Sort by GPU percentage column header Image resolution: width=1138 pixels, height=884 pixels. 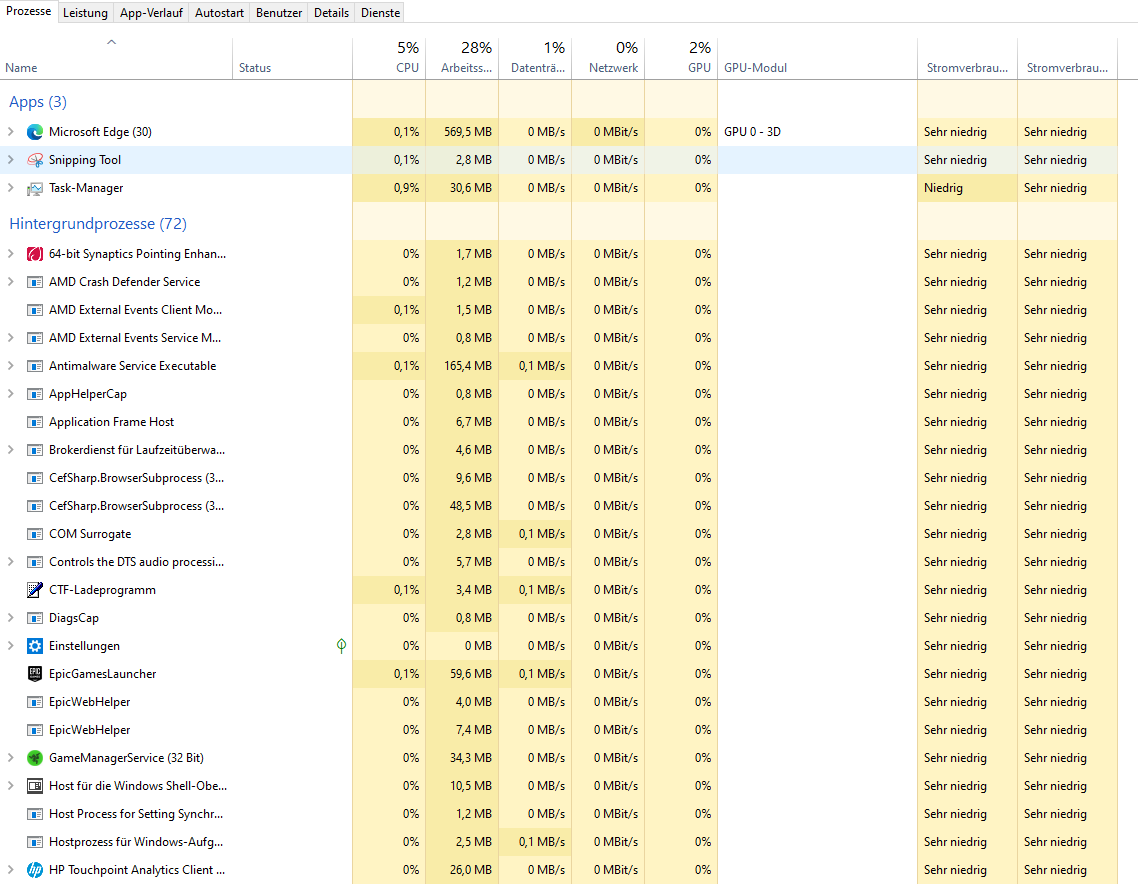point(681,58)
